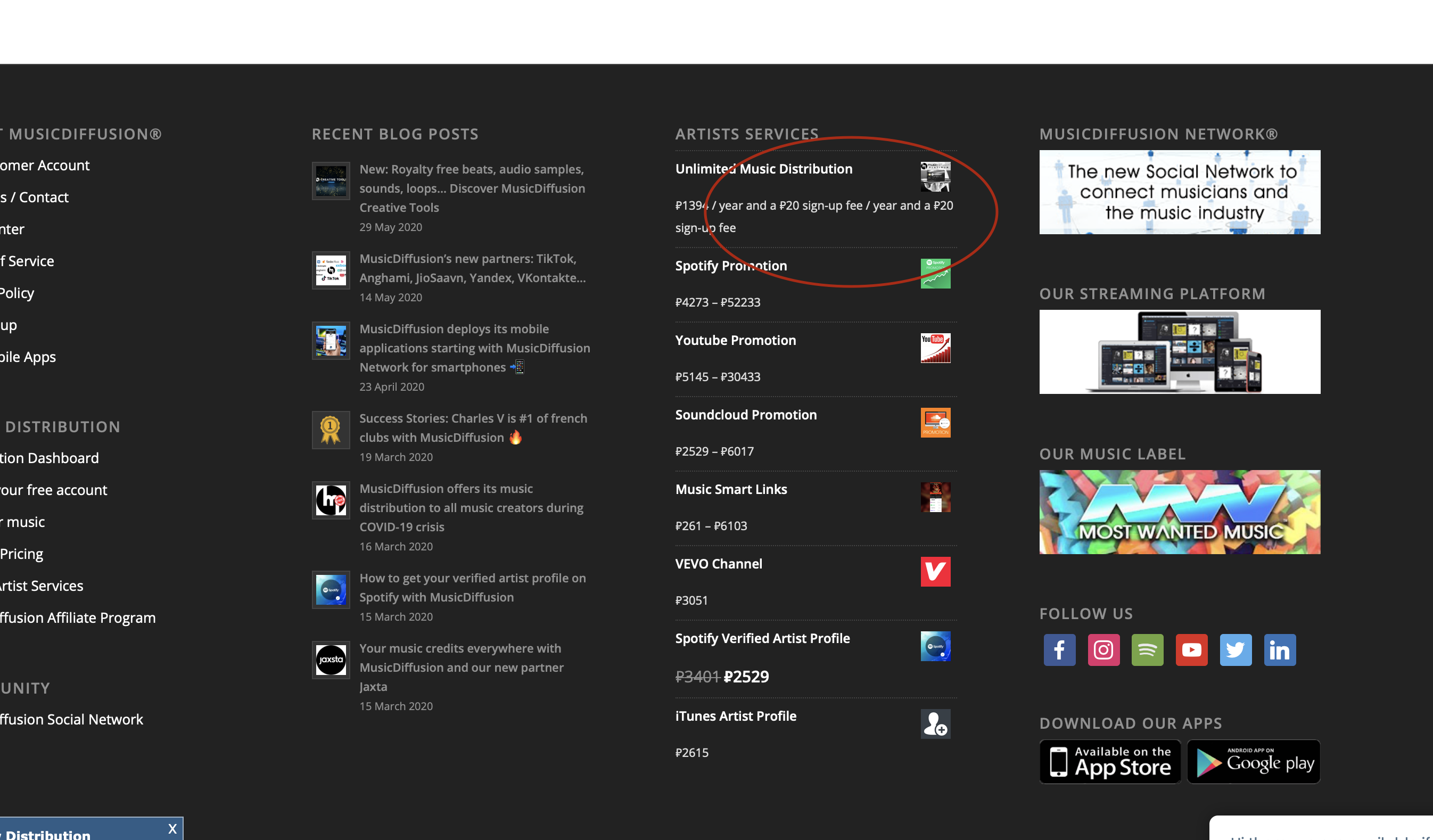Click the Facebook follow icon
The image size is (1433, 840).
[1059, 649]
